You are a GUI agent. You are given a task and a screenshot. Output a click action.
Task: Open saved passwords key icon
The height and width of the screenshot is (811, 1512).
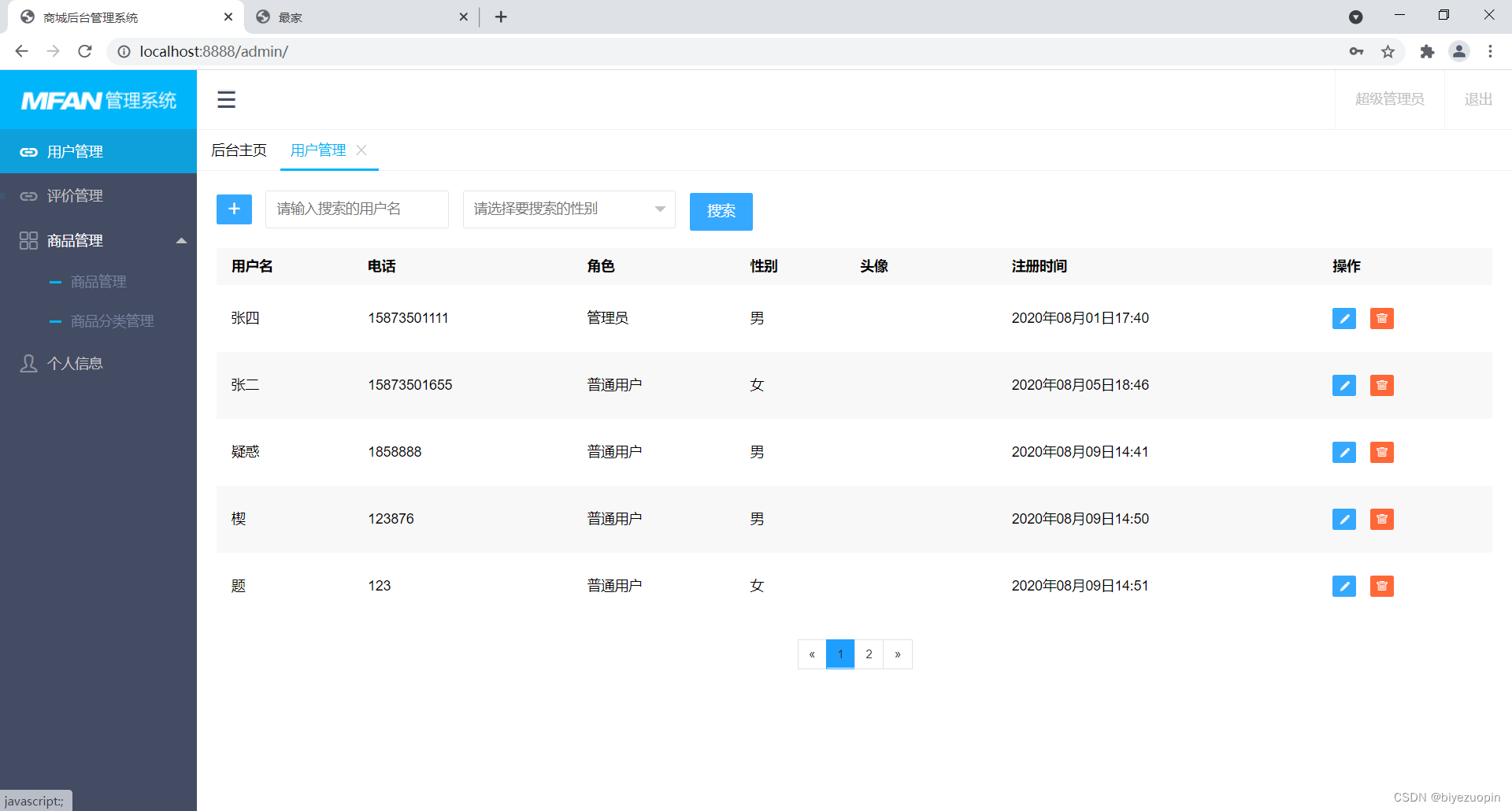[x=1356, y=51]
